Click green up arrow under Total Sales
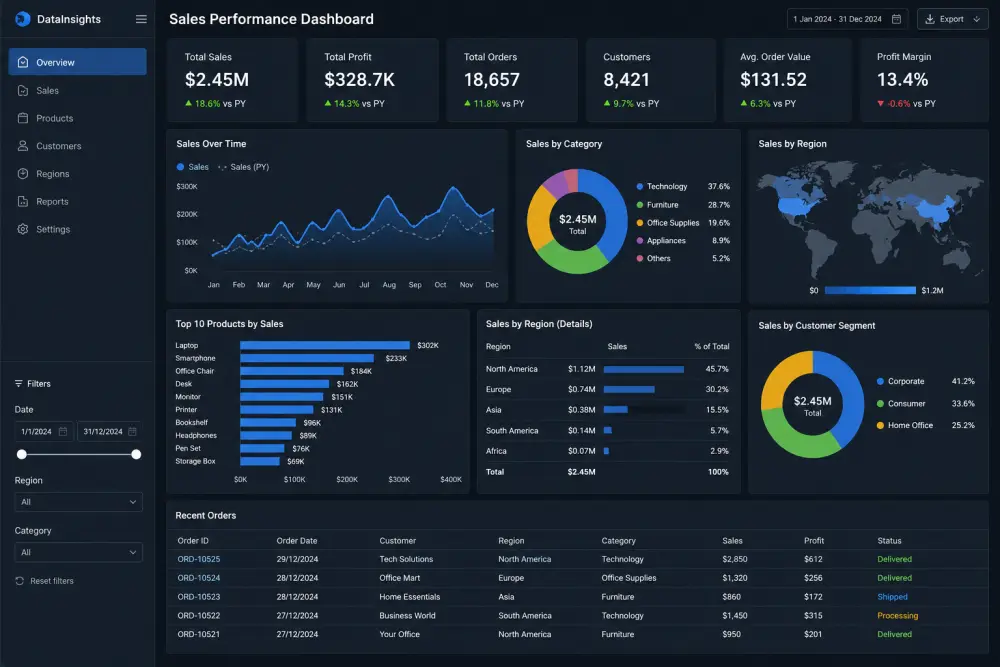This screenshot has height=667, width=1000. [x=188, y=103]
